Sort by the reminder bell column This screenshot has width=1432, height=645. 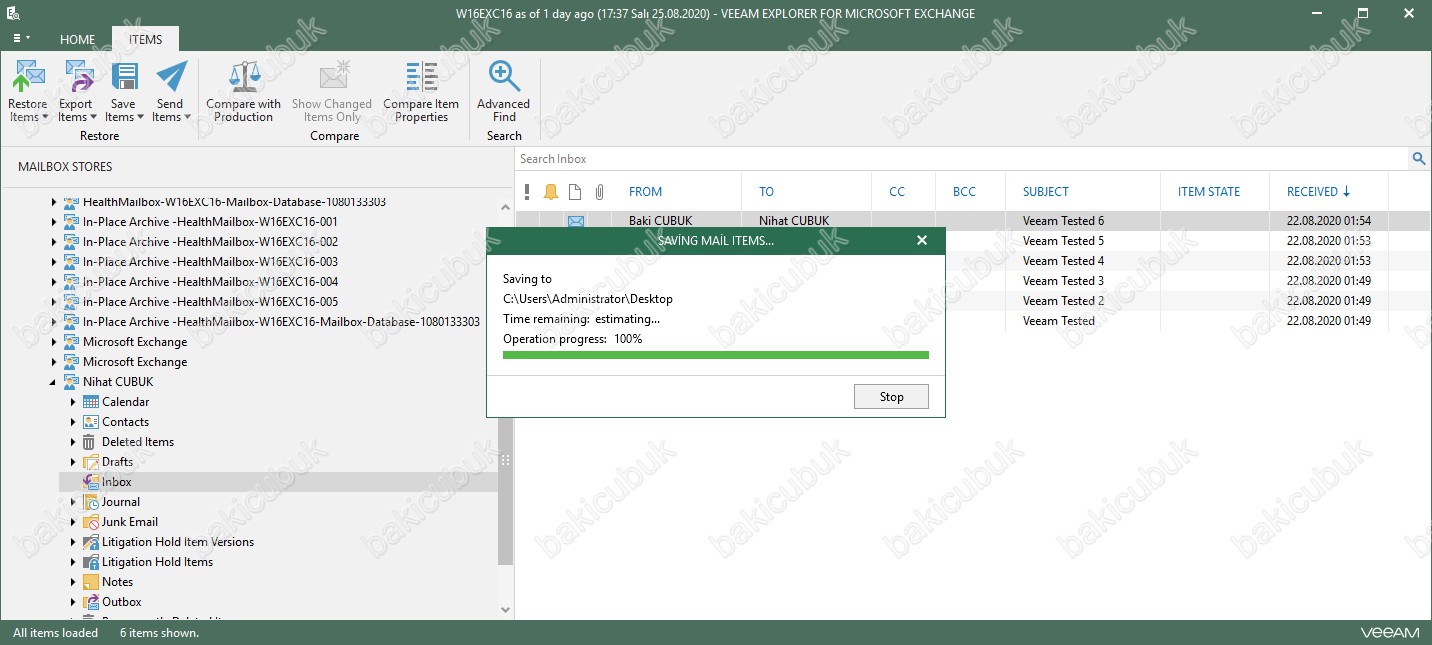(551, 192)
